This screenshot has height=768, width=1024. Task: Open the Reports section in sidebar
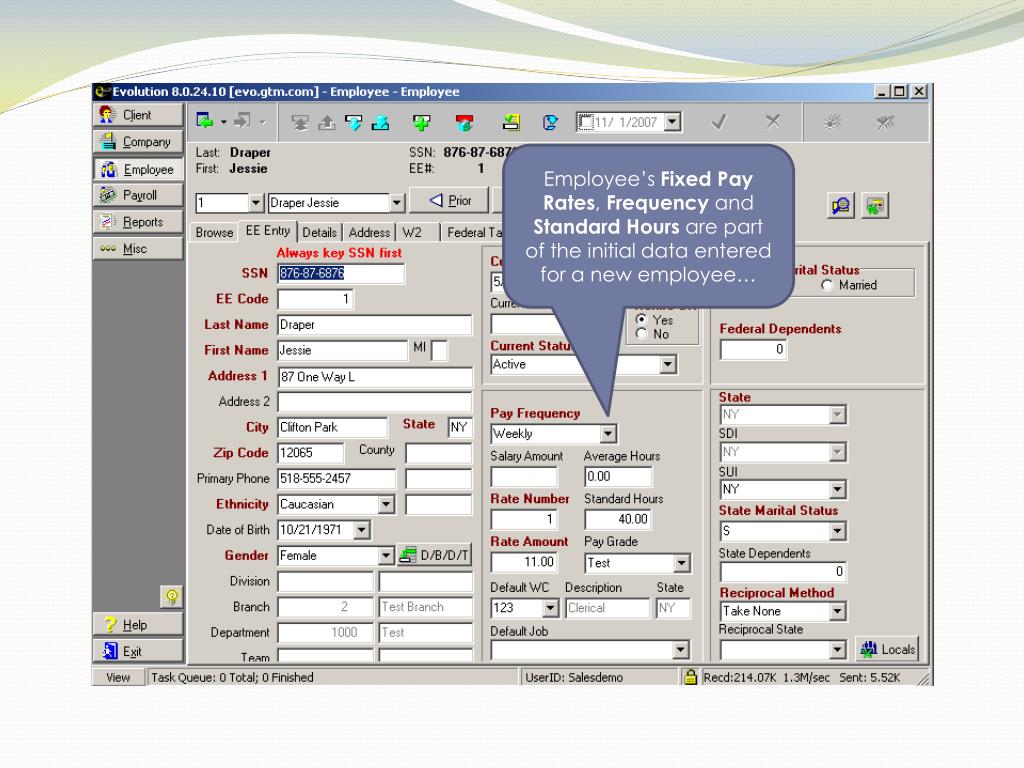tap(138, 222)
